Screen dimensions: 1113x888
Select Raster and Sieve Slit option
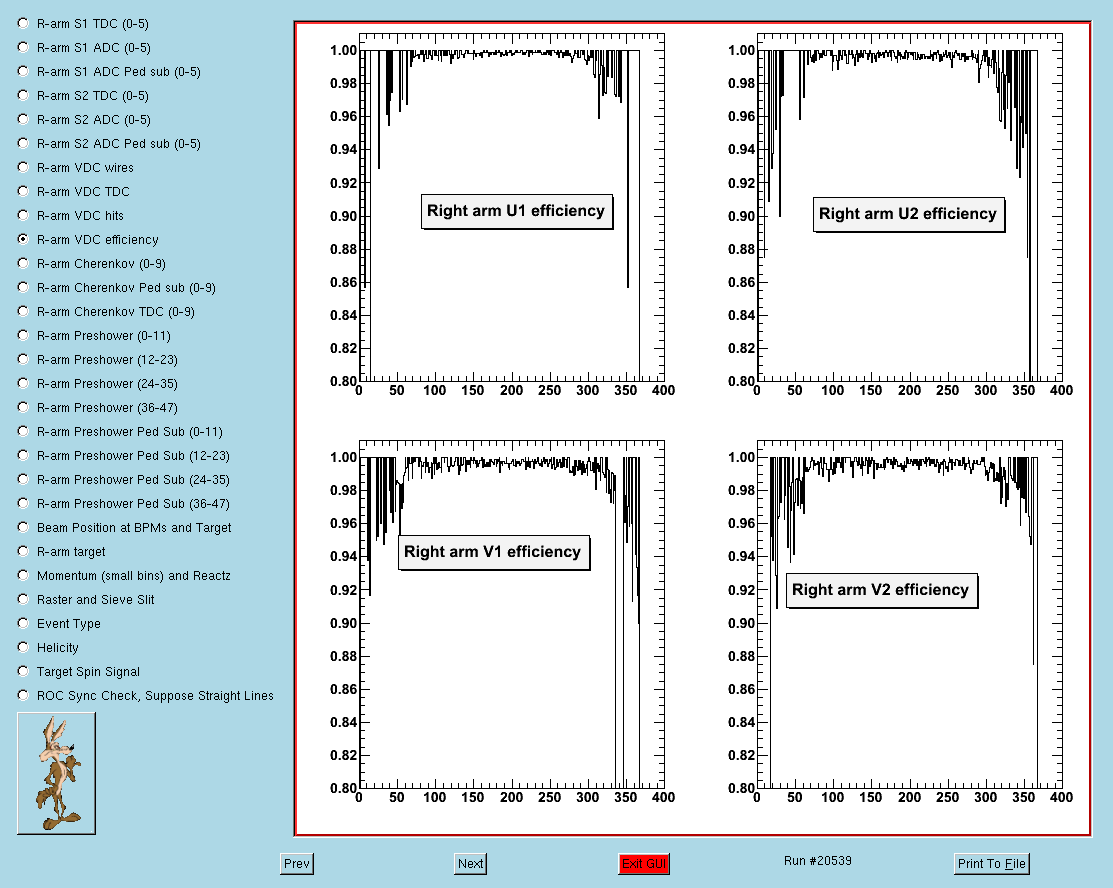point(23,599)
